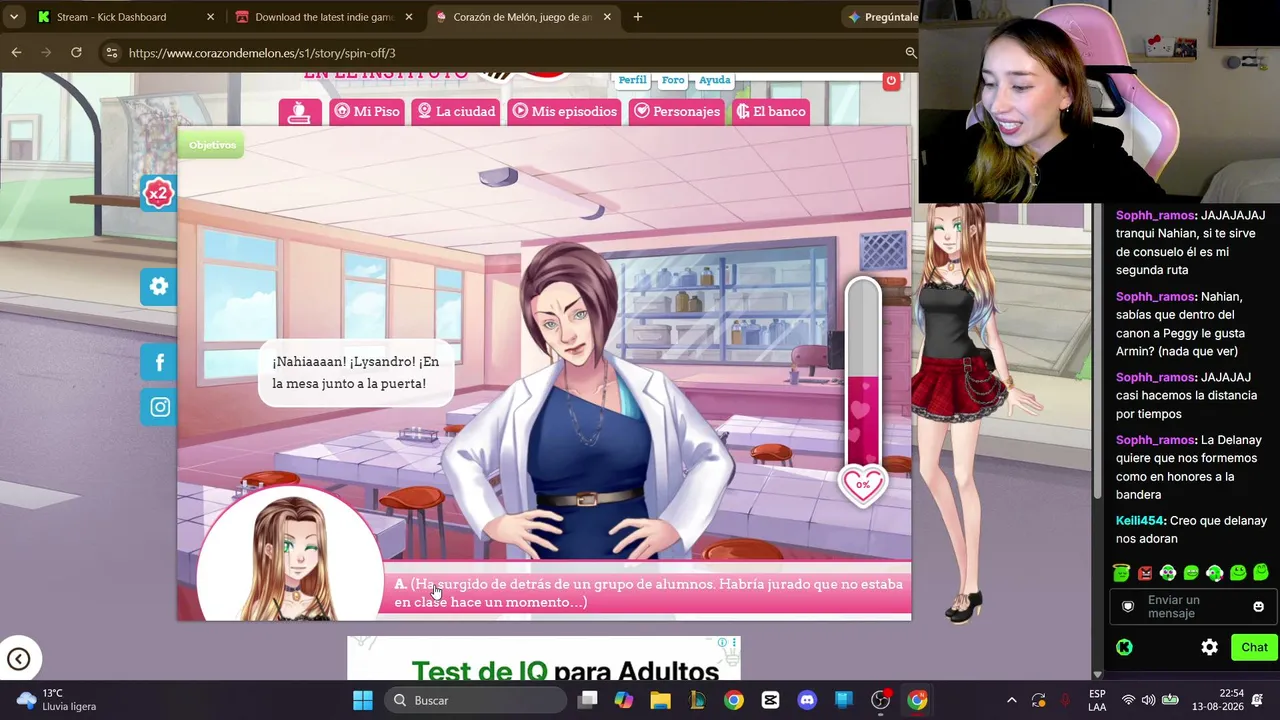Expand hidden system tray icons
Viewport: 1280px width, 720px height.
(1011, 700)
